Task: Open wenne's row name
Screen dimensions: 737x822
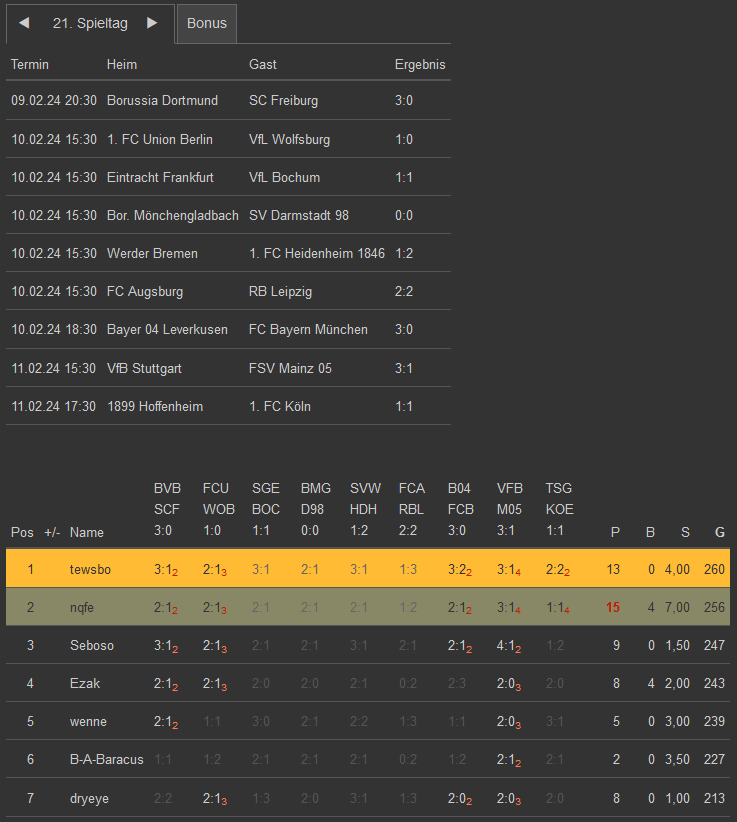Action: coord(88,721)
